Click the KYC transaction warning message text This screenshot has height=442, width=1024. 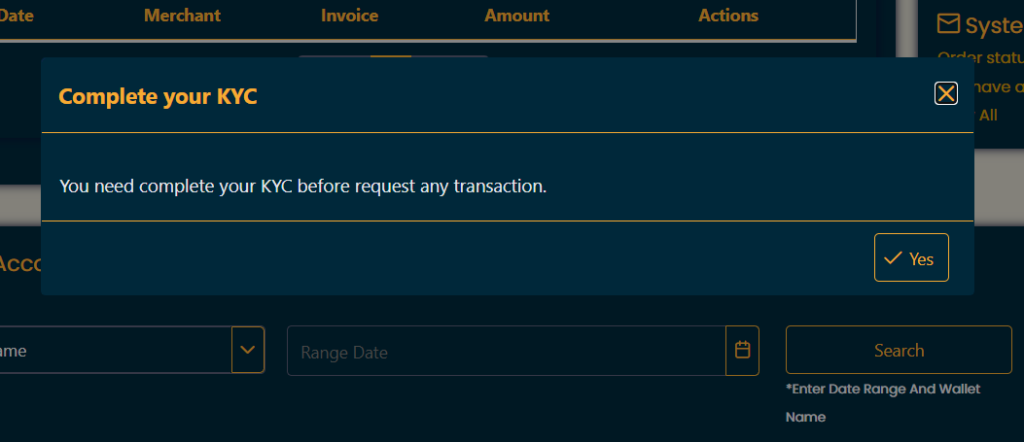tap(303, 186)
